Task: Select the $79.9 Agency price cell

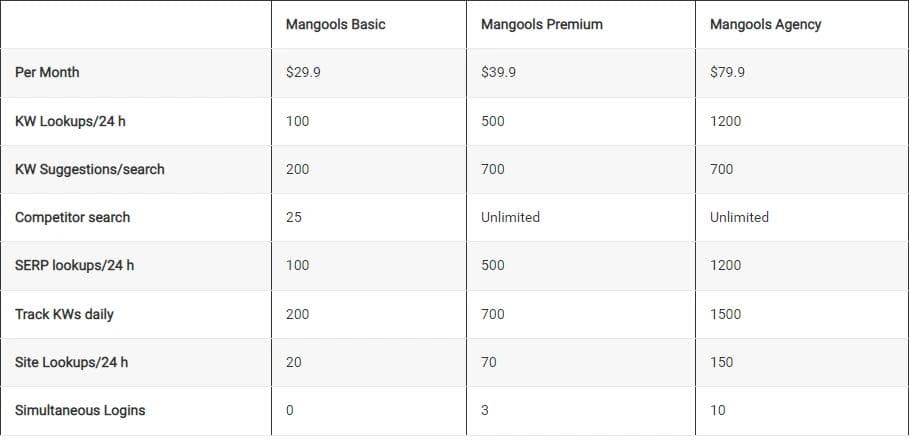Action: pos(727,72)
